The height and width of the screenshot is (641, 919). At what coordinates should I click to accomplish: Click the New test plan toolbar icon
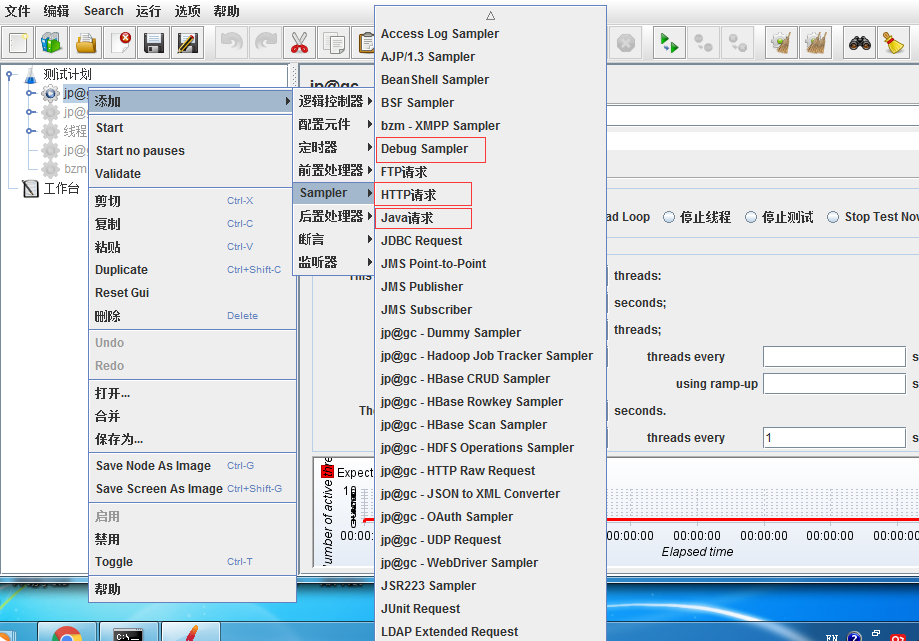18,43
